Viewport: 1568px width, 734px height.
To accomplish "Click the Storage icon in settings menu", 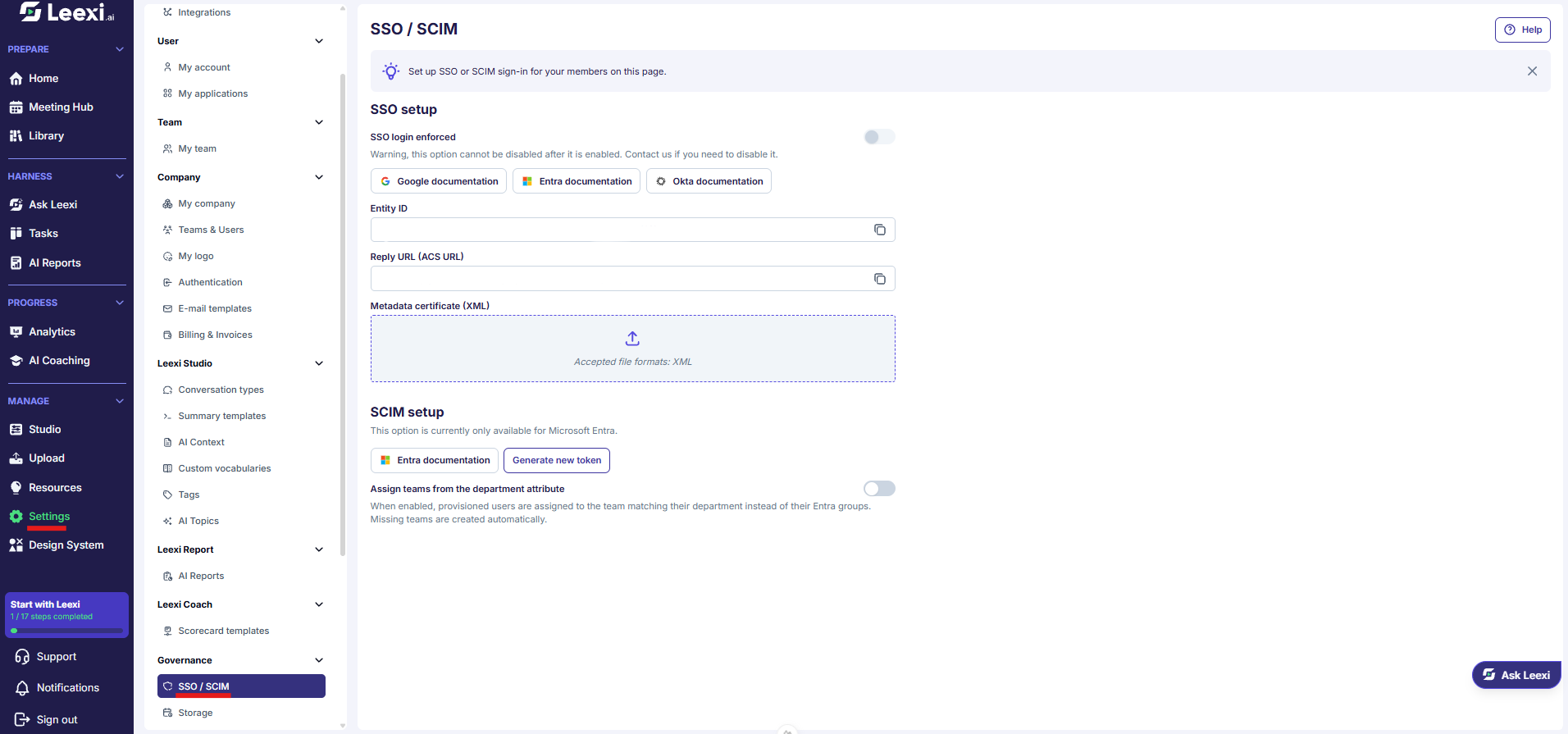I will pyautogui.click(x=167, y=713).
